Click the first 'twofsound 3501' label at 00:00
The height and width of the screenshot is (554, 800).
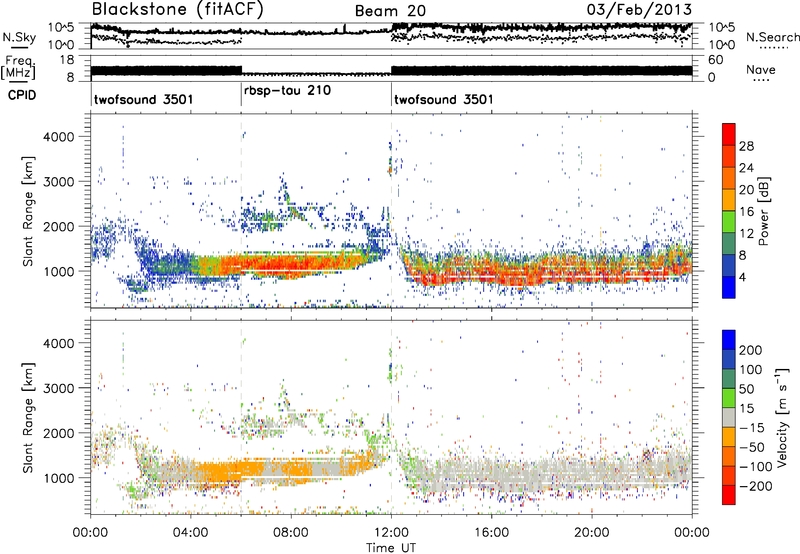[144, 99]
